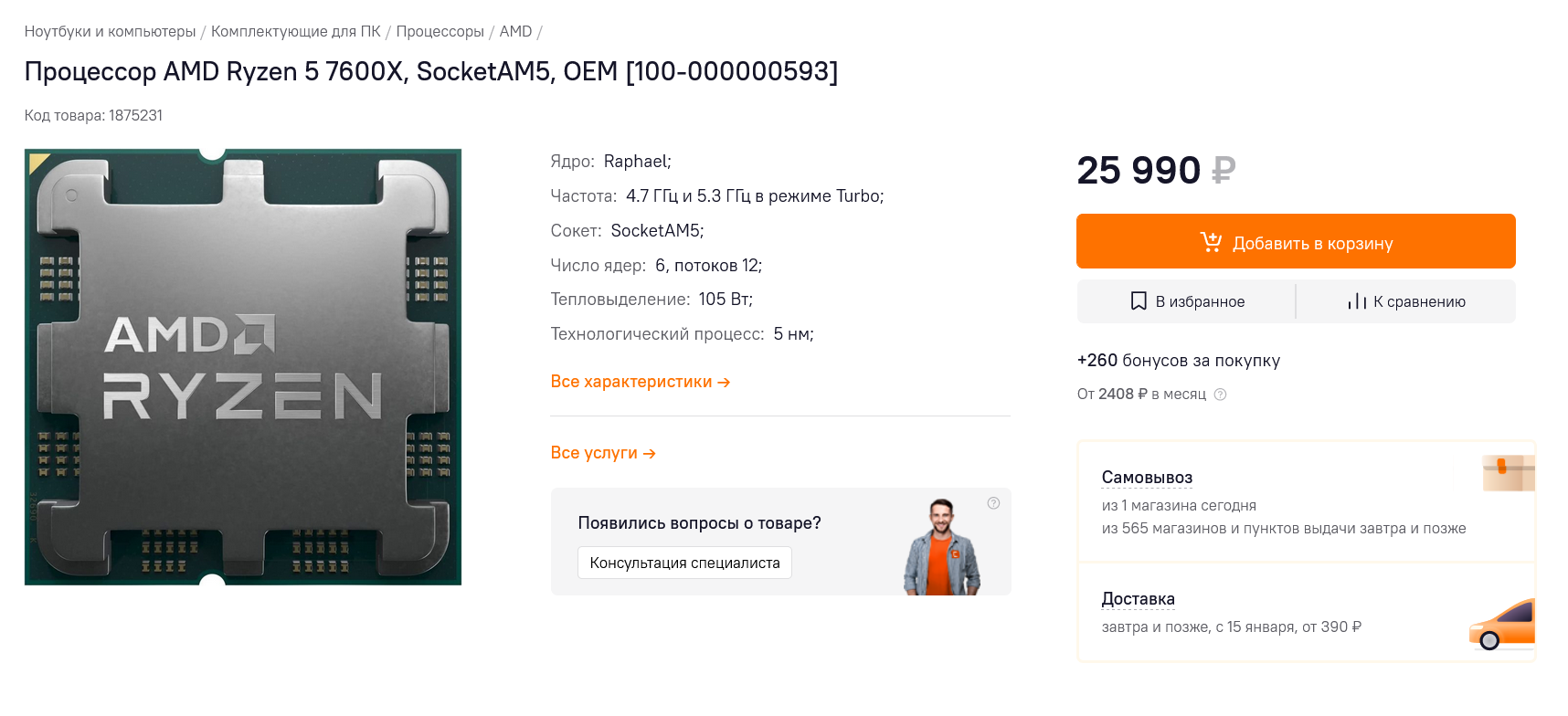Add the Ryzen 5 7600X to cart

(1295, 242)
